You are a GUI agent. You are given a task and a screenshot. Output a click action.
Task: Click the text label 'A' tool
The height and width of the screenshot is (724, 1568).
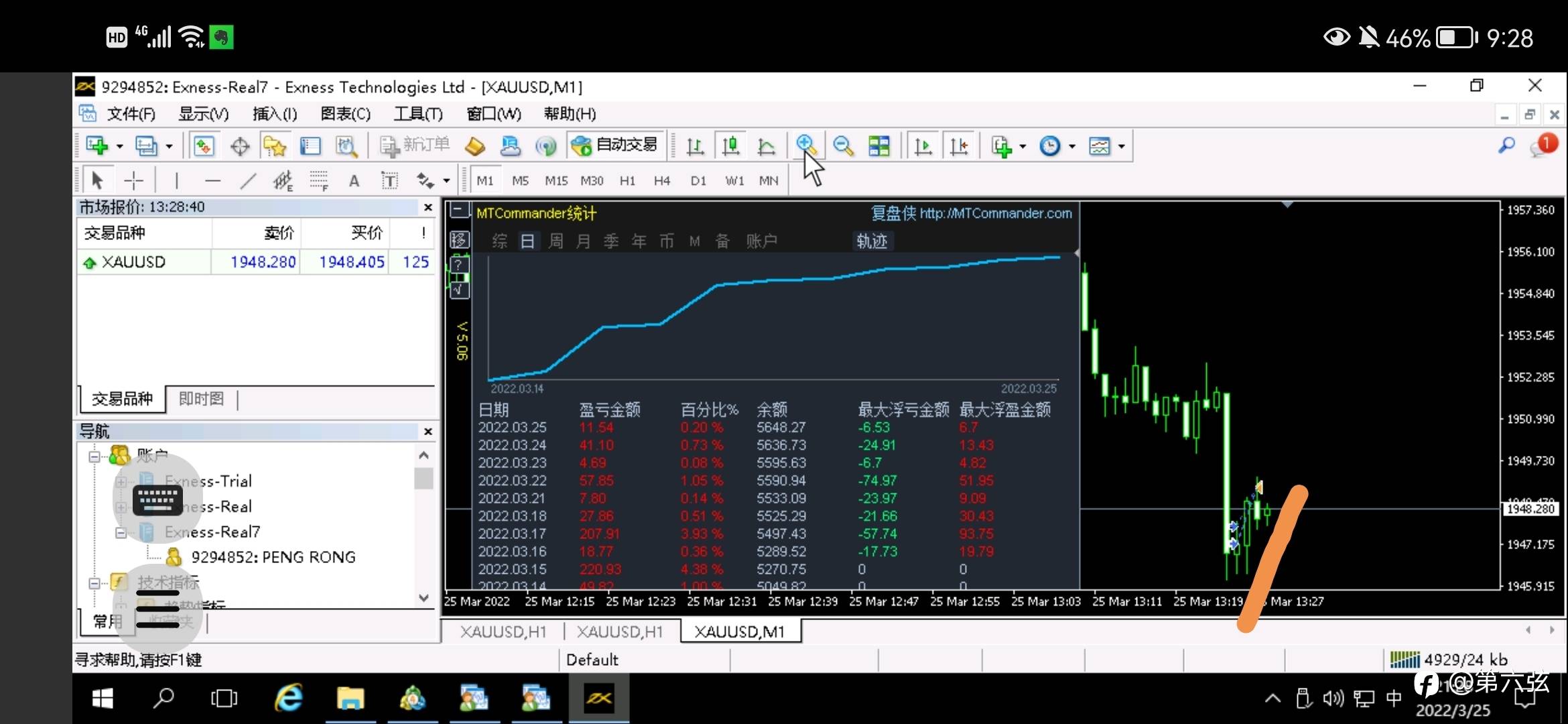pyautogui.click(x=354, y=180)
